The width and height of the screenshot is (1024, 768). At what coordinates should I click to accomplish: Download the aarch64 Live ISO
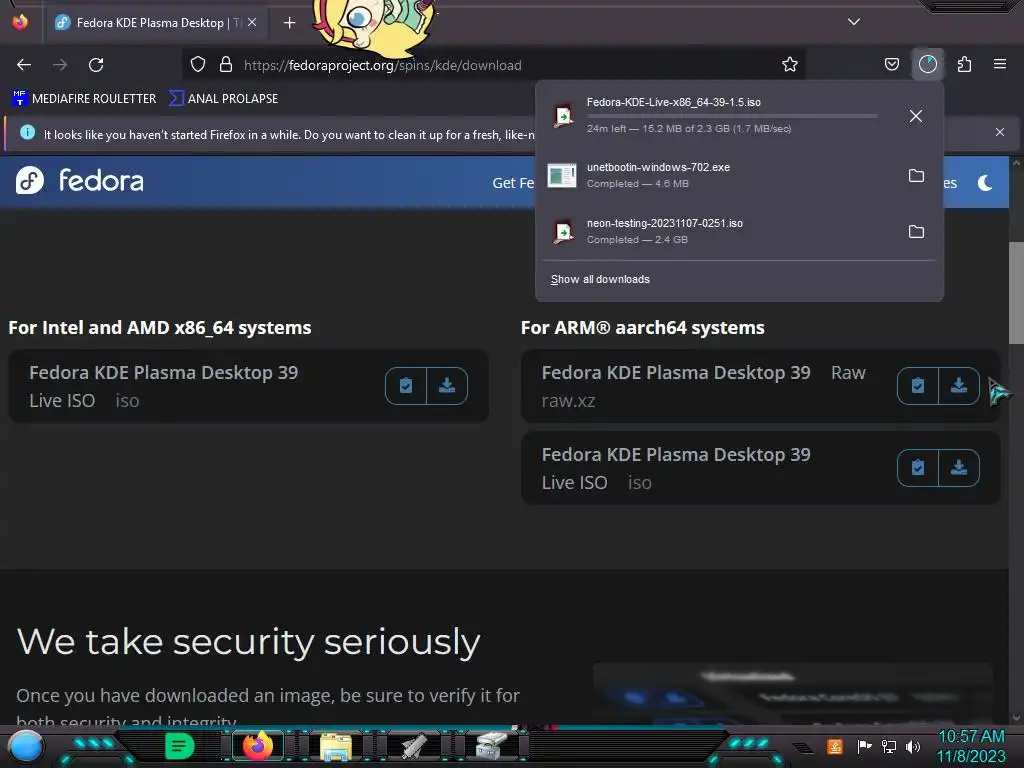click(x=959, y=468)
